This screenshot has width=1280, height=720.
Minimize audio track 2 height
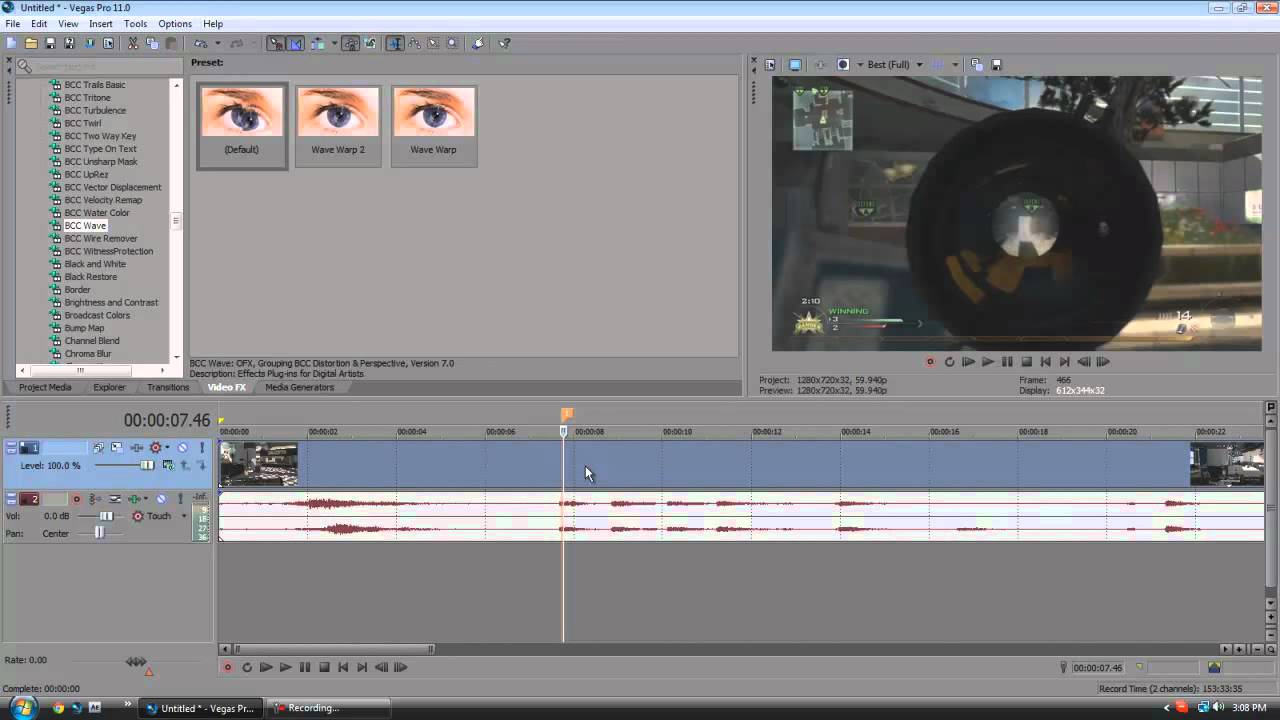click(12, 495)
